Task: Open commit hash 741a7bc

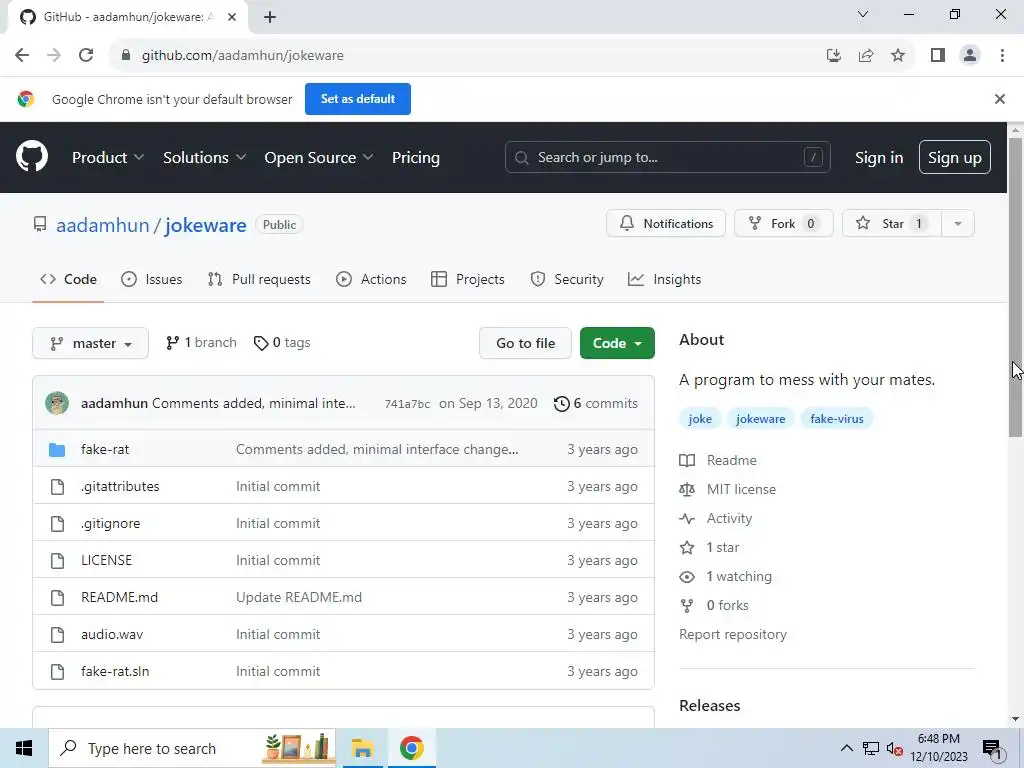Action: point(408,404)
